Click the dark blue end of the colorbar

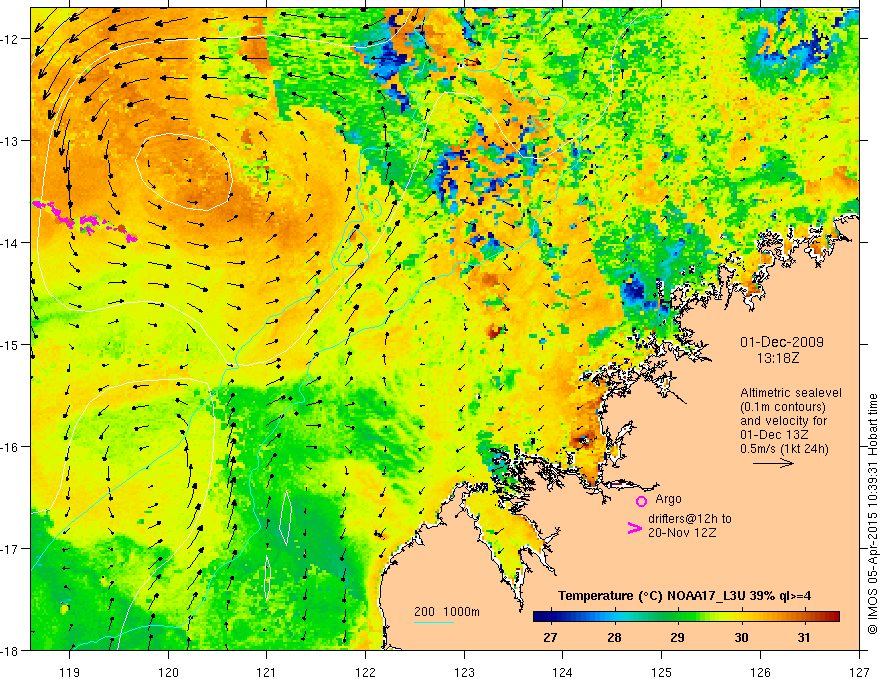[540, 616]
